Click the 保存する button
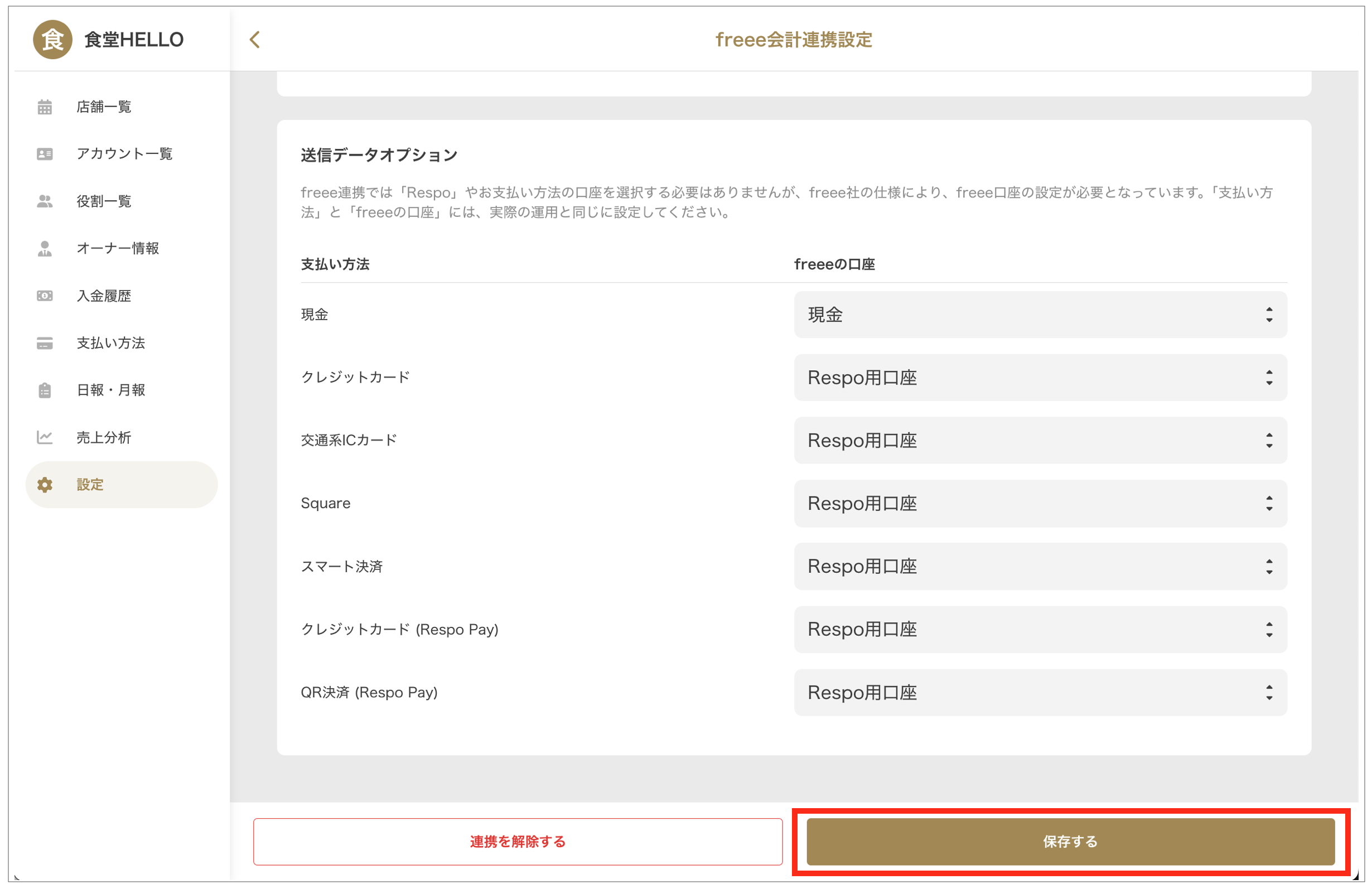Viewport: 1372px width, 889px height. tap(1070, 842)
